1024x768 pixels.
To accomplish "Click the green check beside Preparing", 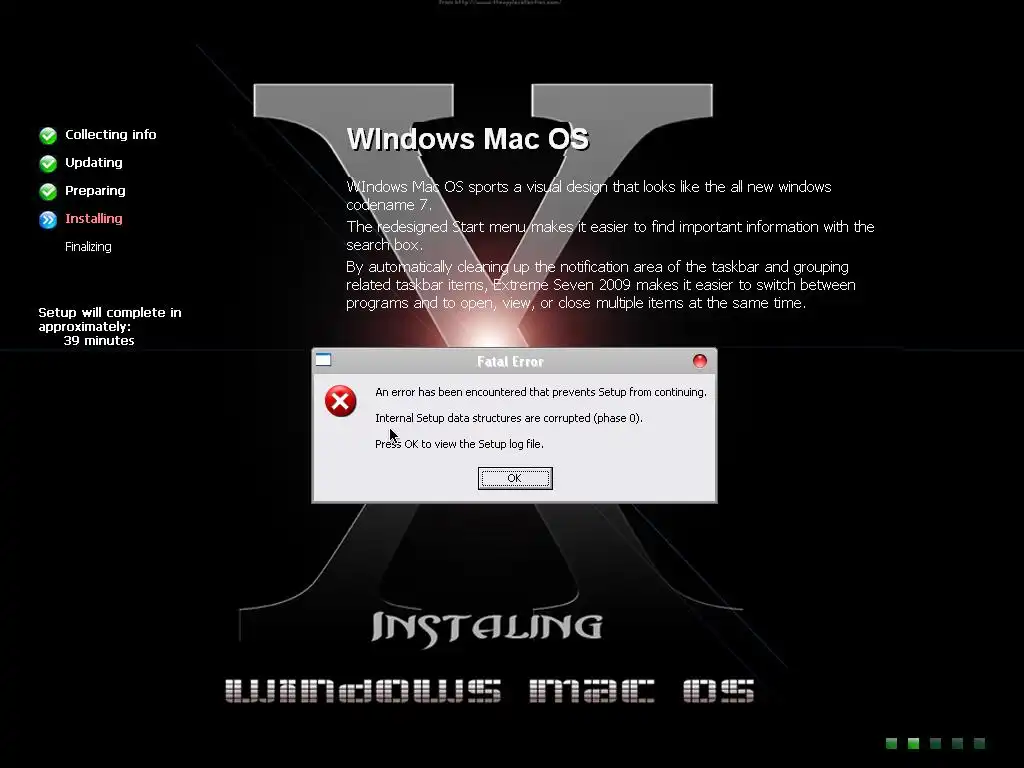I will click(x=48, y=191).
